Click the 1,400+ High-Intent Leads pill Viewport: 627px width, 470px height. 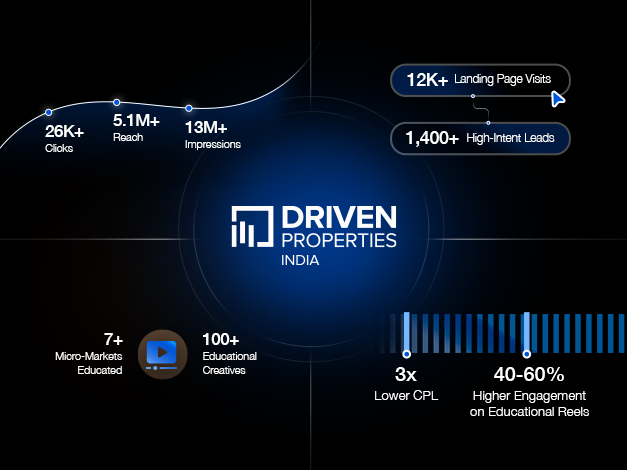point(480,139)
